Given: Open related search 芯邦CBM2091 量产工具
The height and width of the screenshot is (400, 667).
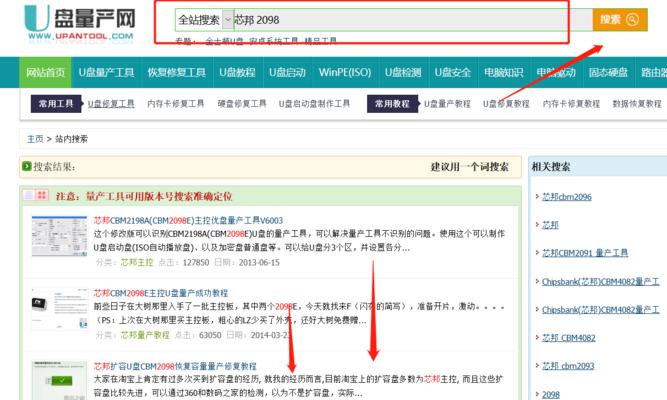Looking at the screenshot, I should coord(585,253).
